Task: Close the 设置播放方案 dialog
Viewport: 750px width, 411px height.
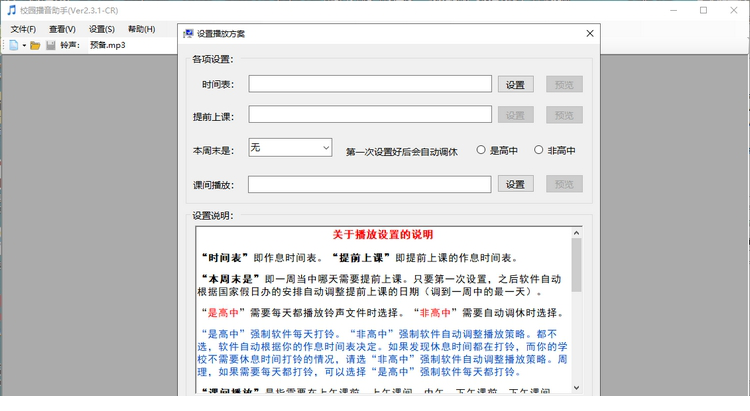Action: click(589, 33)
